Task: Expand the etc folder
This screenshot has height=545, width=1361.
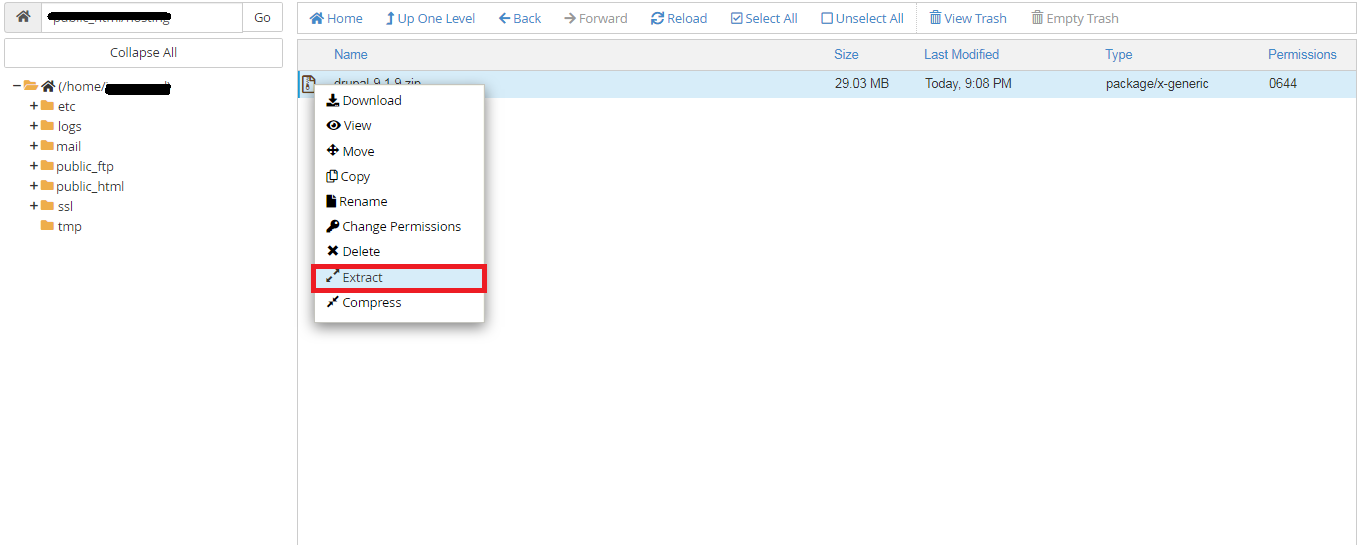Action: coord(34,106)
